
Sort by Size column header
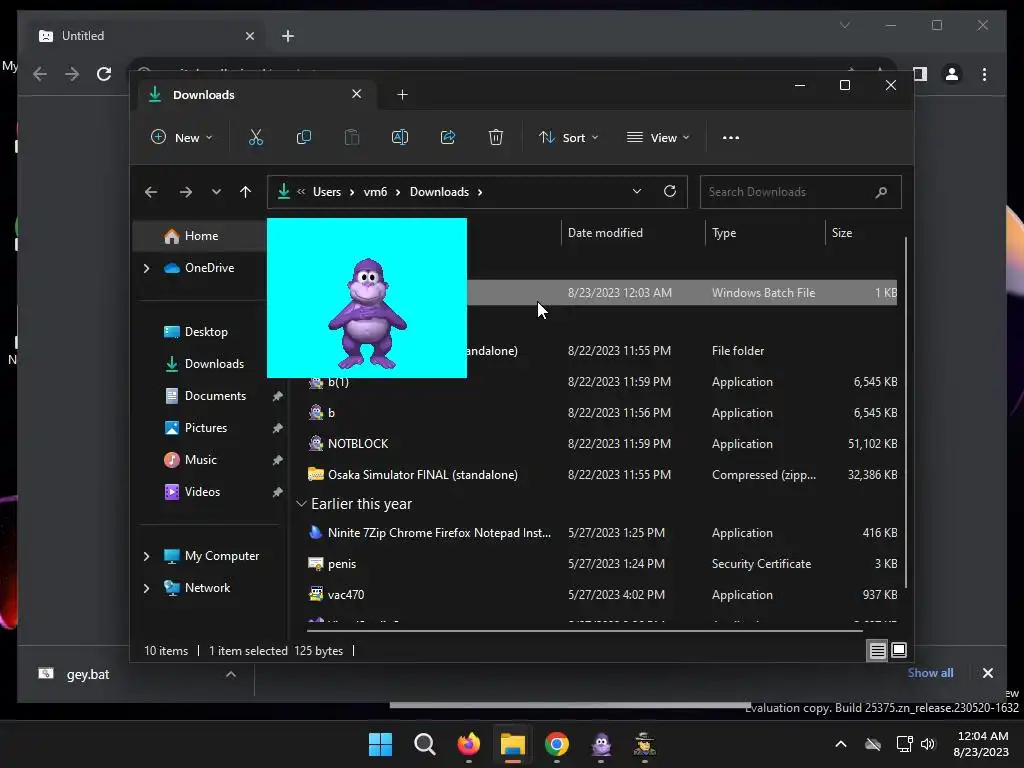(862, 233)
